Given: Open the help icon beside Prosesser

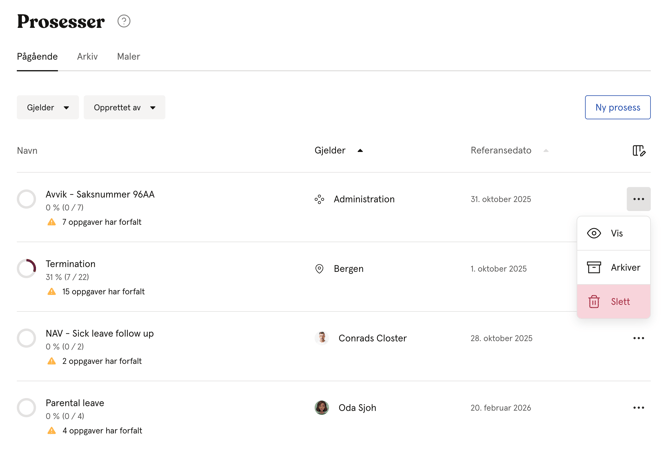Looking at the screenshot, I should pos(124,21).
